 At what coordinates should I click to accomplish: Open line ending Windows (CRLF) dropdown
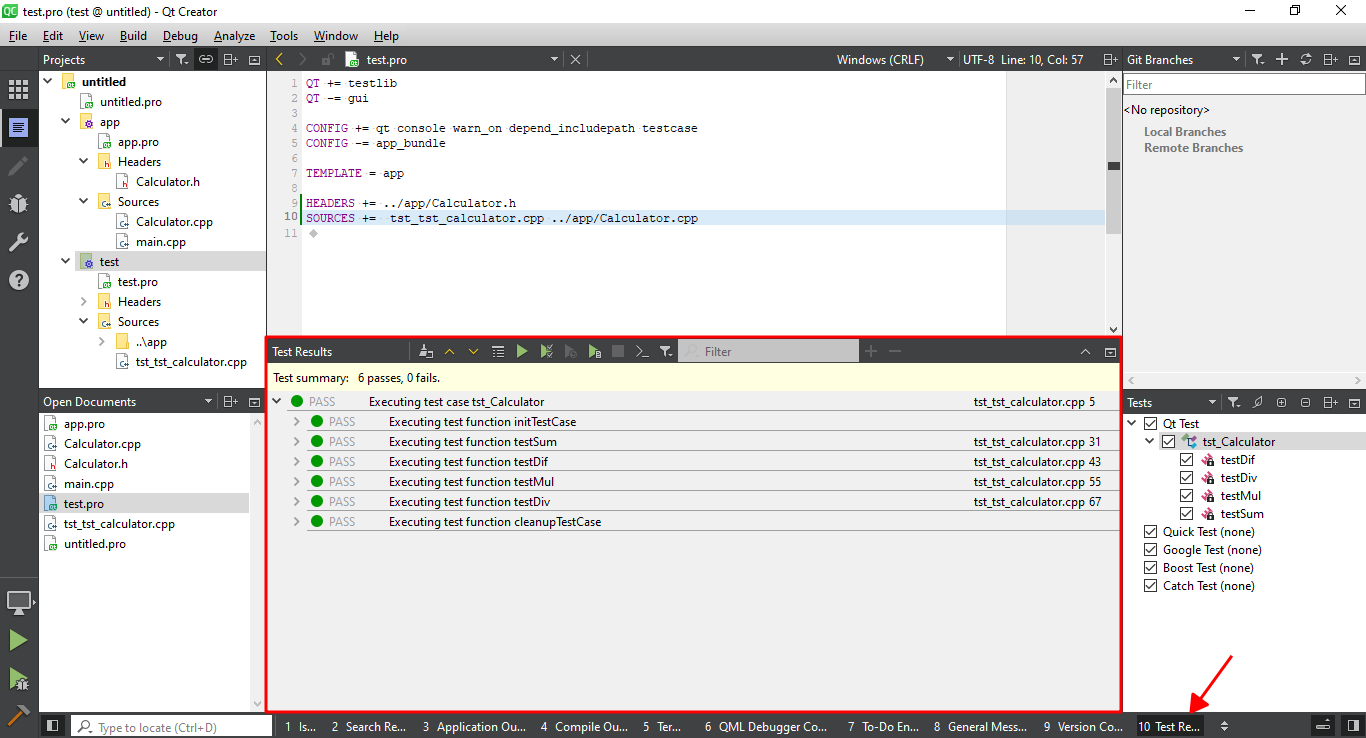point(896,60)
